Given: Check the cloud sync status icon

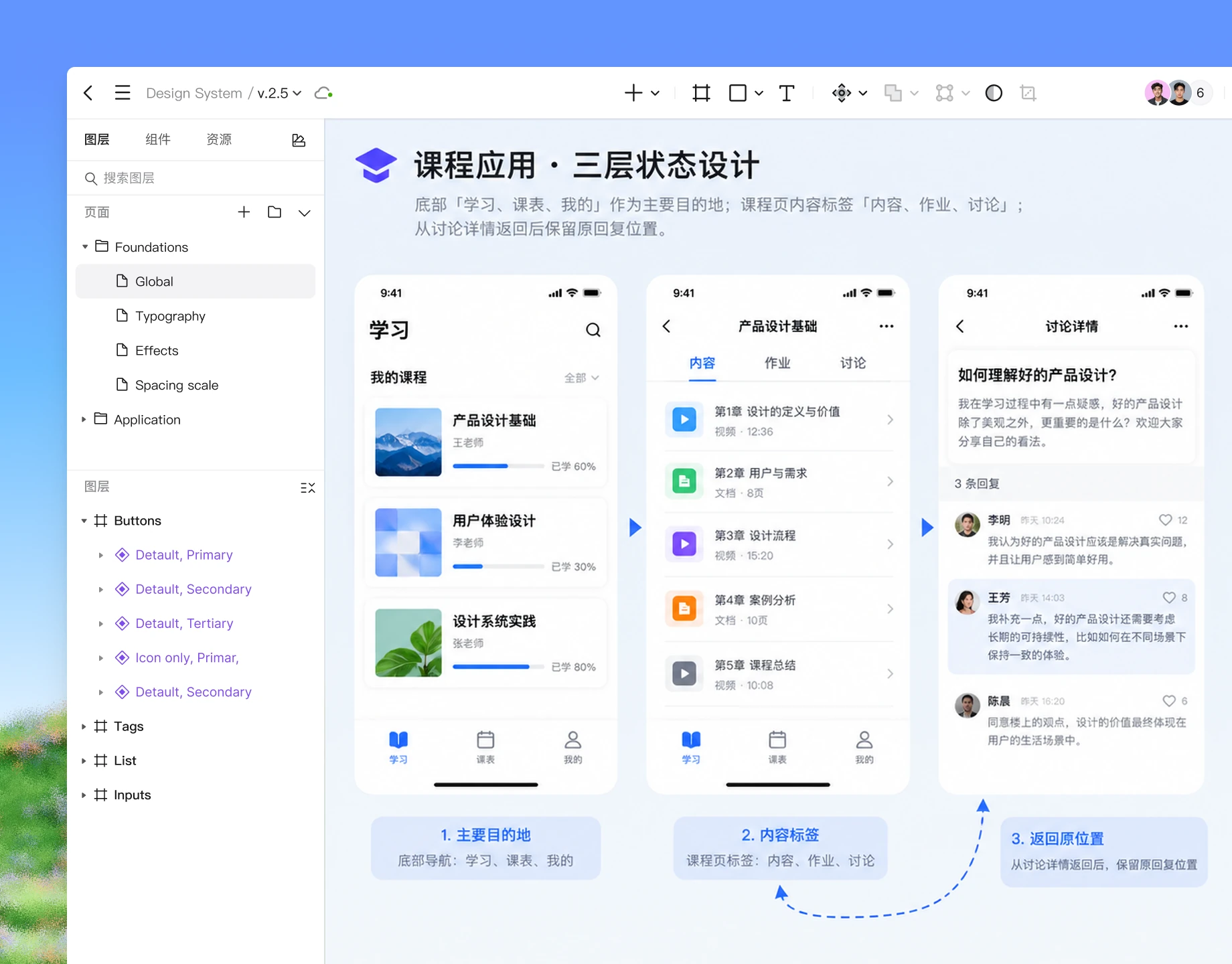Looking at the screenshot, I should 324,93.
